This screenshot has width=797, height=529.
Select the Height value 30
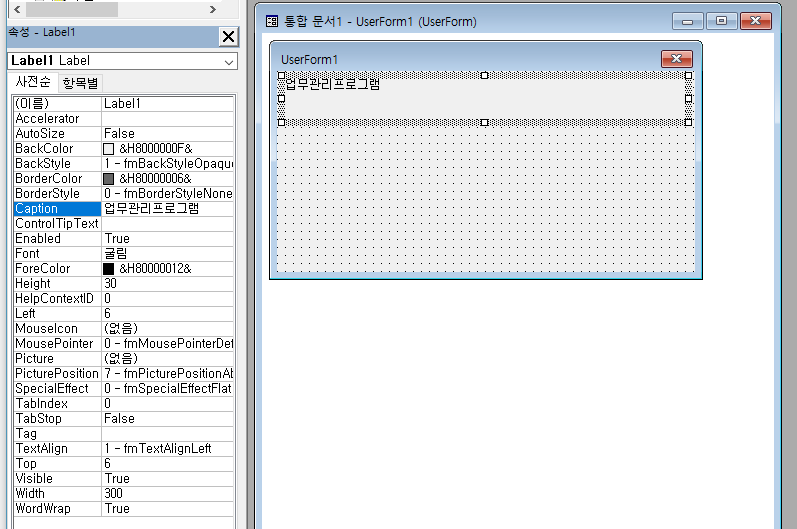(x=168, y=284)
